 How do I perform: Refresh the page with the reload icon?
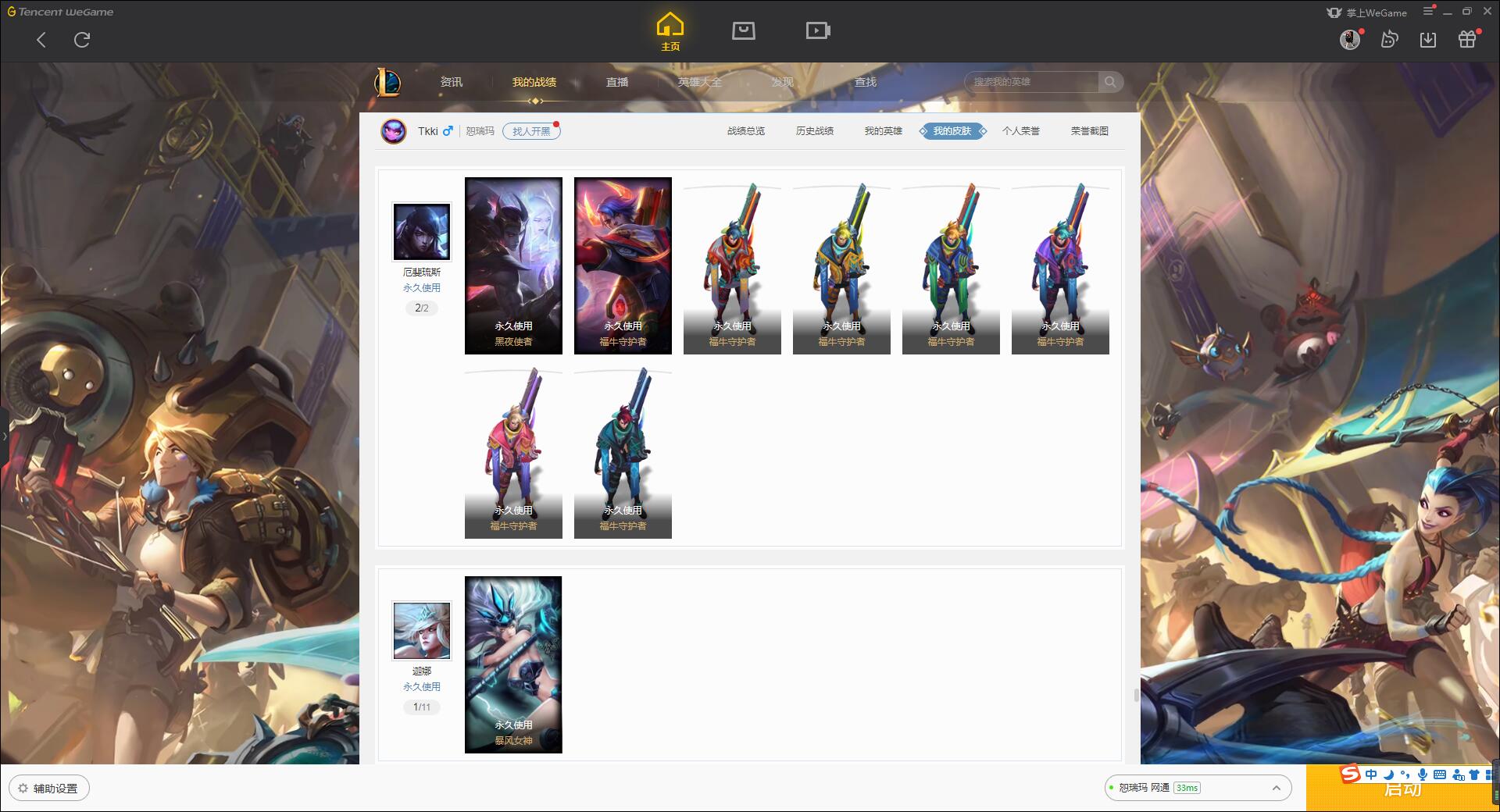pos(82,40)
